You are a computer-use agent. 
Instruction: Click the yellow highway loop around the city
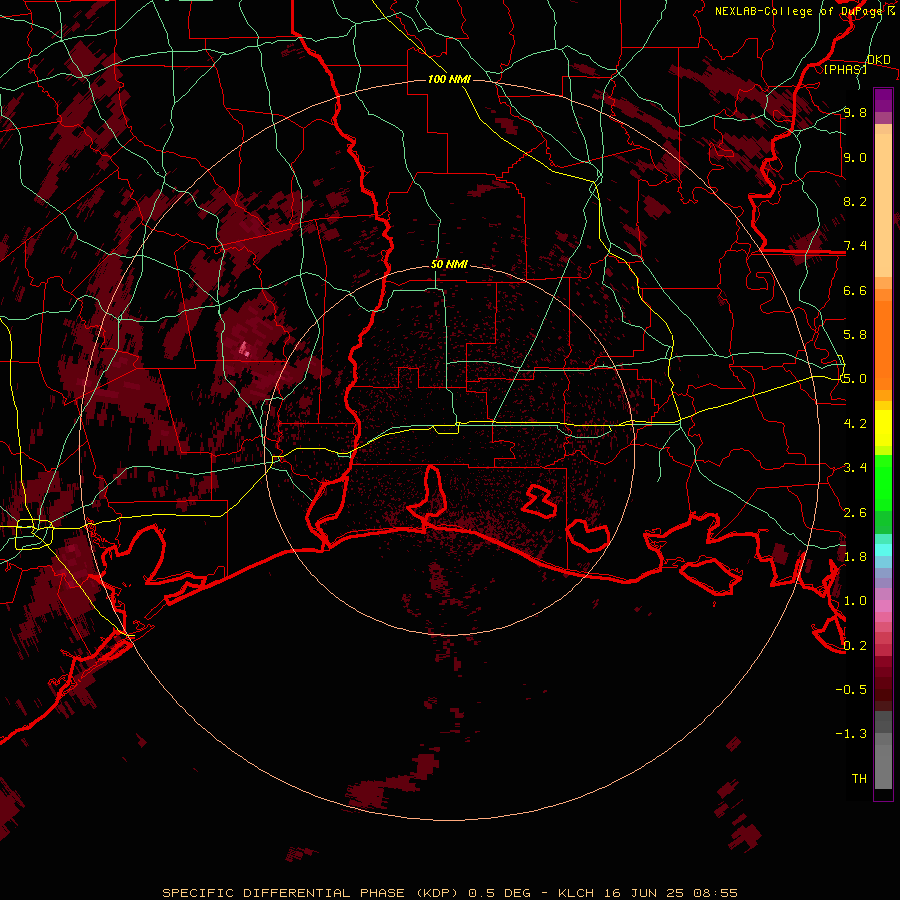[x=34, y=534]
